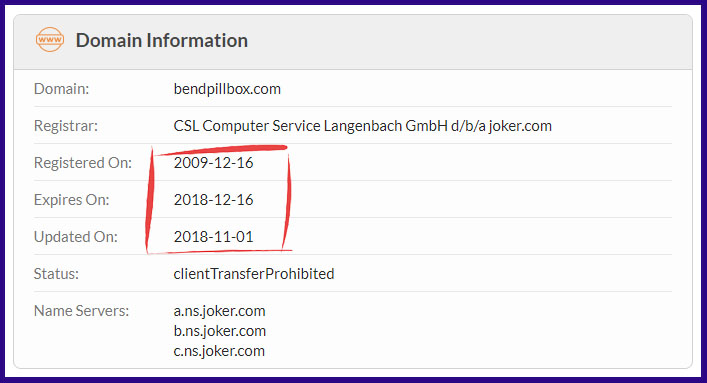
Task: Select name server b.ns.joker.com
Action: (x=220, y=331)
